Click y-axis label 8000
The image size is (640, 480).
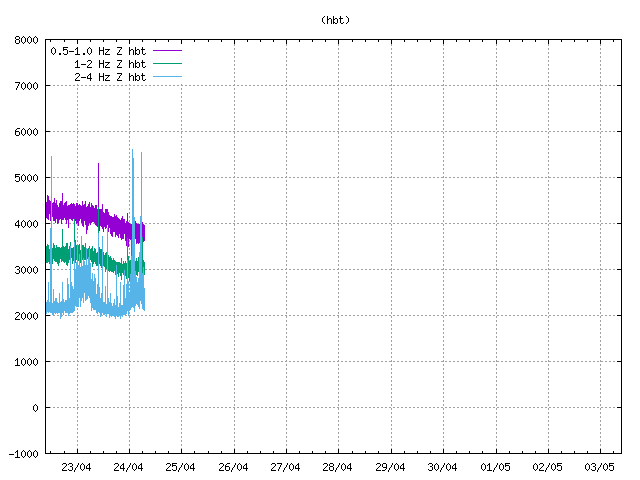26,40
